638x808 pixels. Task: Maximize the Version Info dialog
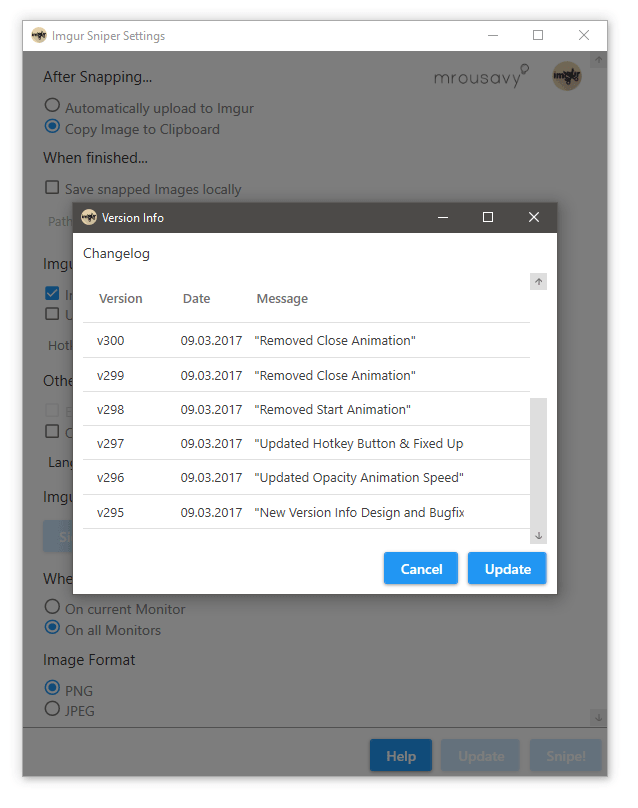tap(488, 217)
